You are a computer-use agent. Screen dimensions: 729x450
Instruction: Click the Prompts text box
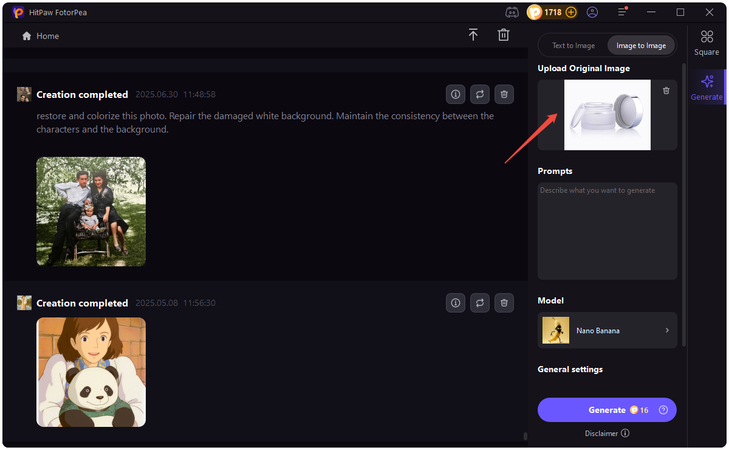coord(607,230)
